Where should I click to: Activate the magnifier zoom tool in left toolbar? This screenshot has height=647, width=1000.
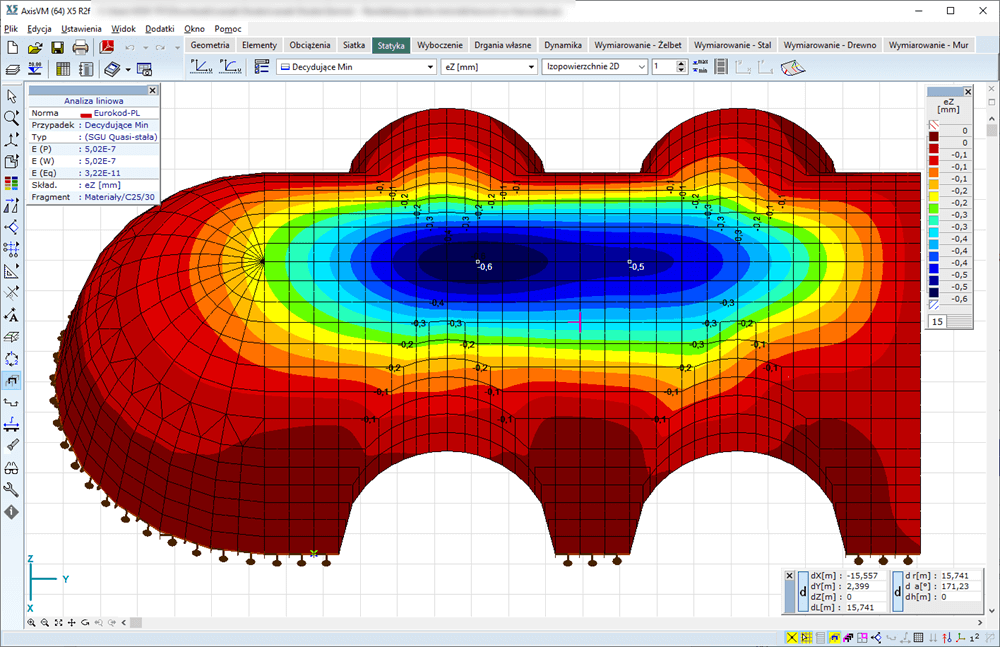click(12, 118)
